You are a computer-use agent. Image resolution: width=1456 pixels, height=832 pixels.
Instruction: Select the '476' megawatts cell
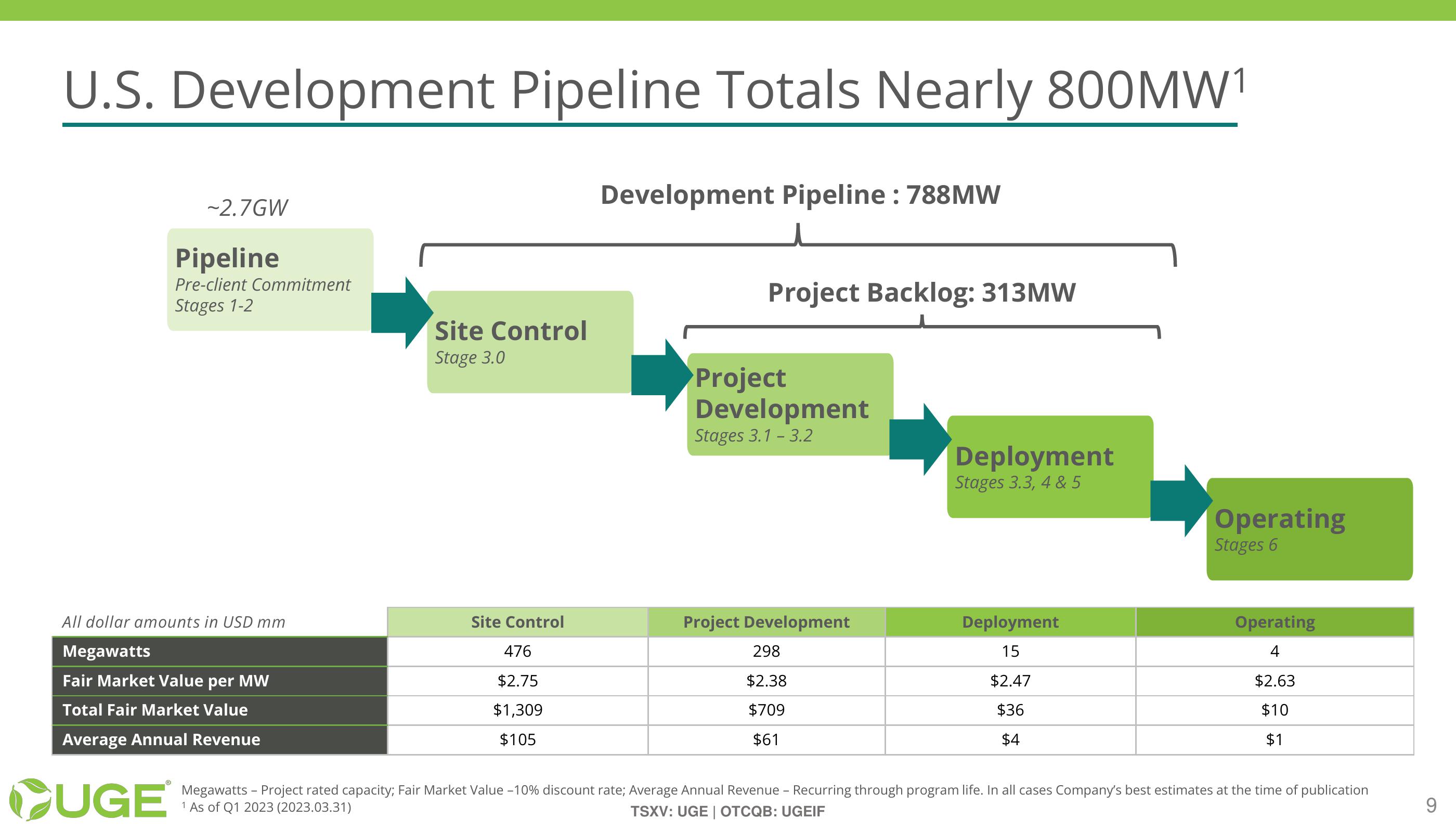pos(517,652)
